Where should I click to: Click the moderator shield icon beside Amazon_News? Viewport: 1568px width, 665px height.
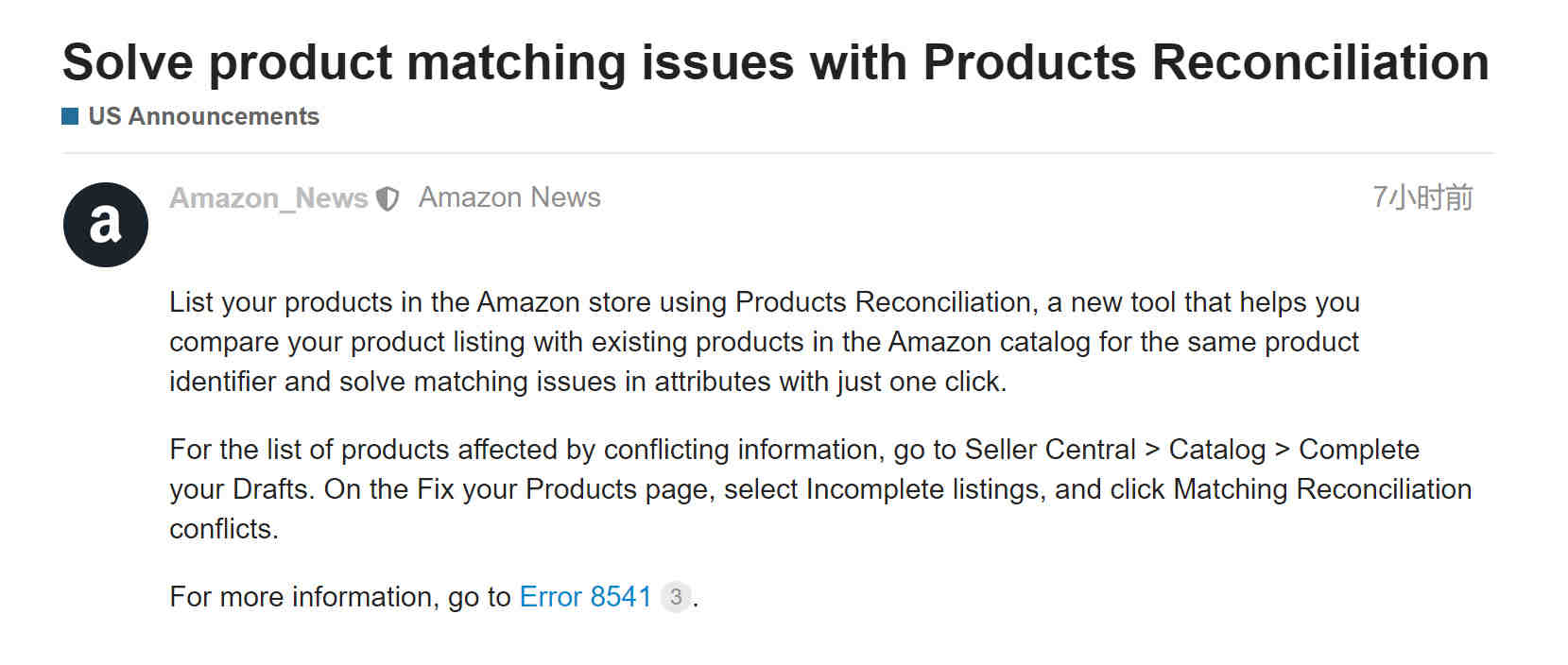click(388, 198)
